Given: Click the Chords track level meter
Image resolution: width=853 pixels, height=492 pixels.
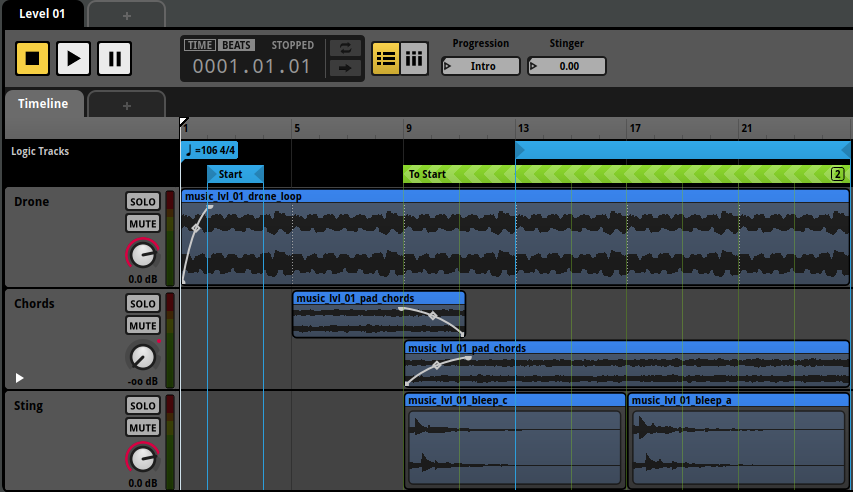Looking at the screenshot, I should pos(170,340).
